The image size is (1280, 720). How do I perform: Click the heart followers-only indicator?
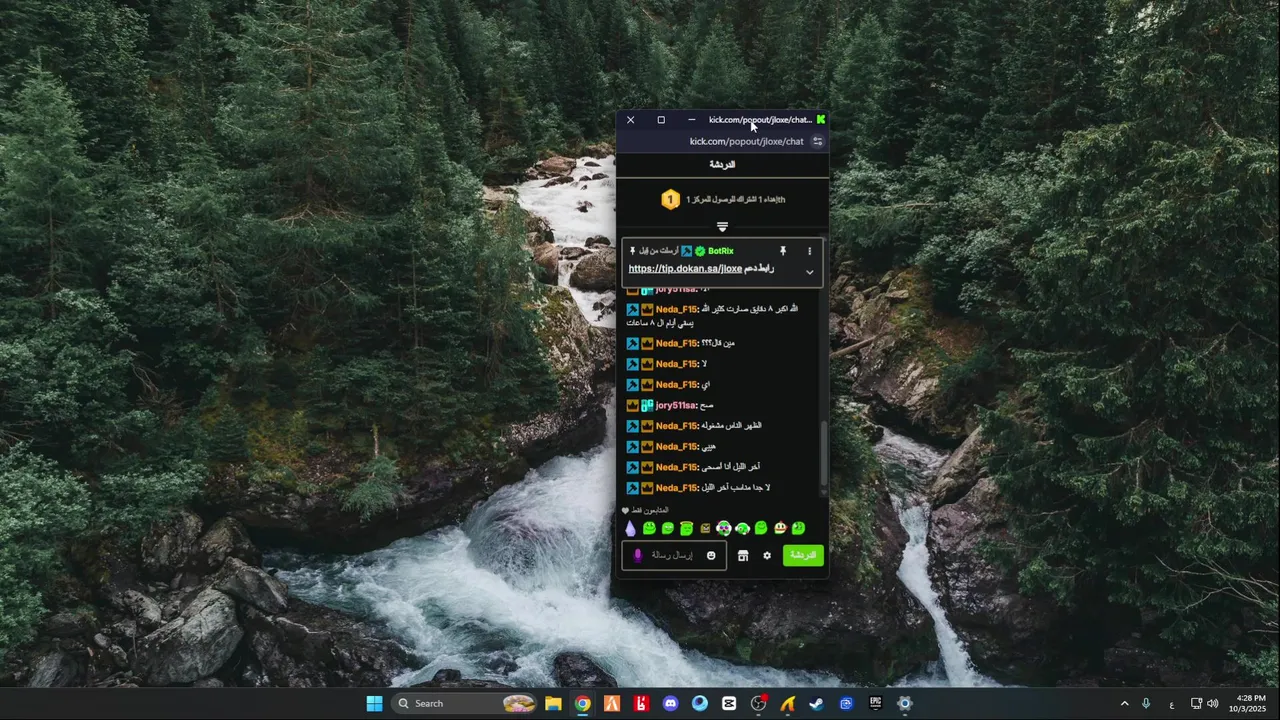pyautogui.click(x=626, y=511)
